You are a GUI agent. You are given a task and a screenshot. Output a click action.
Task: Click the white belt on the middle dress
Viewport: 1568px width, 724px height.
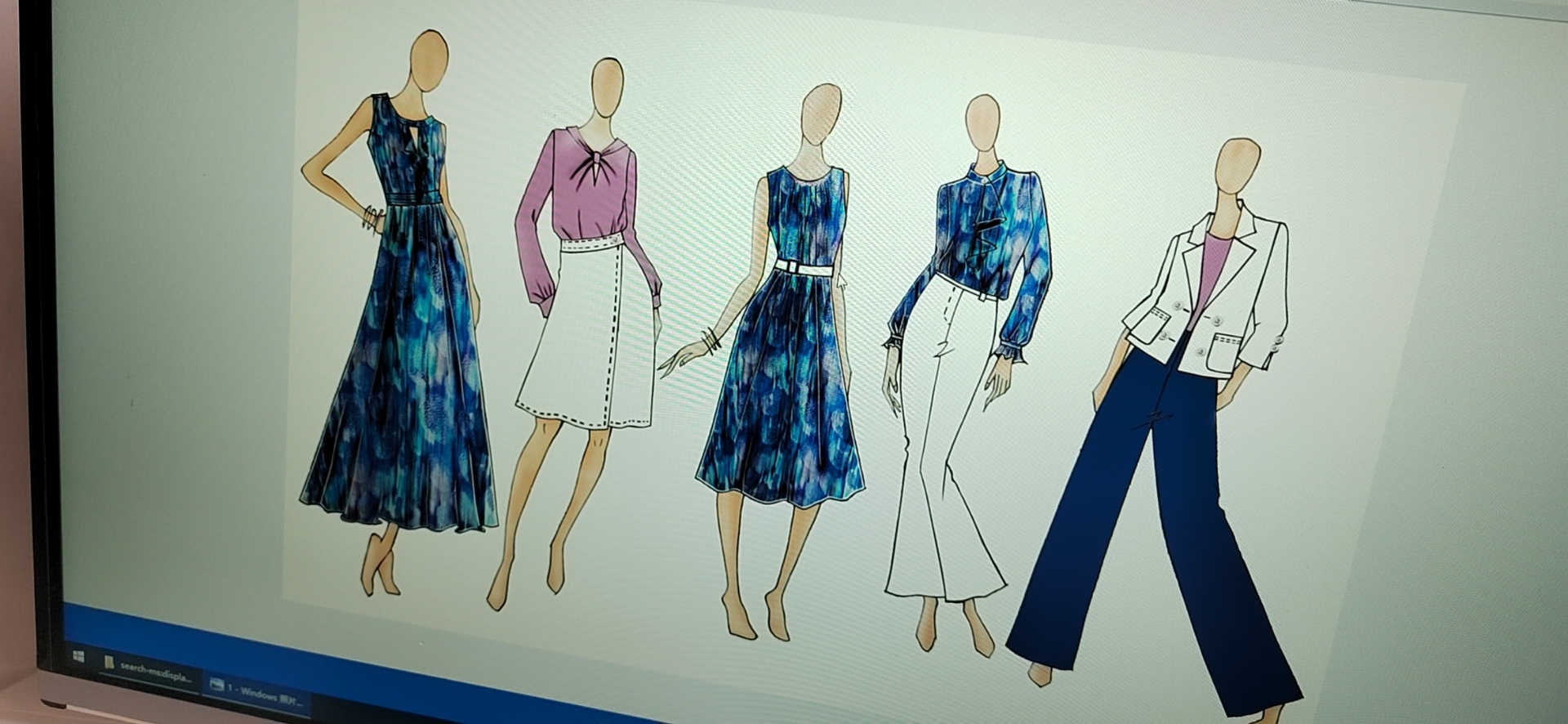[x=804, y=267]
